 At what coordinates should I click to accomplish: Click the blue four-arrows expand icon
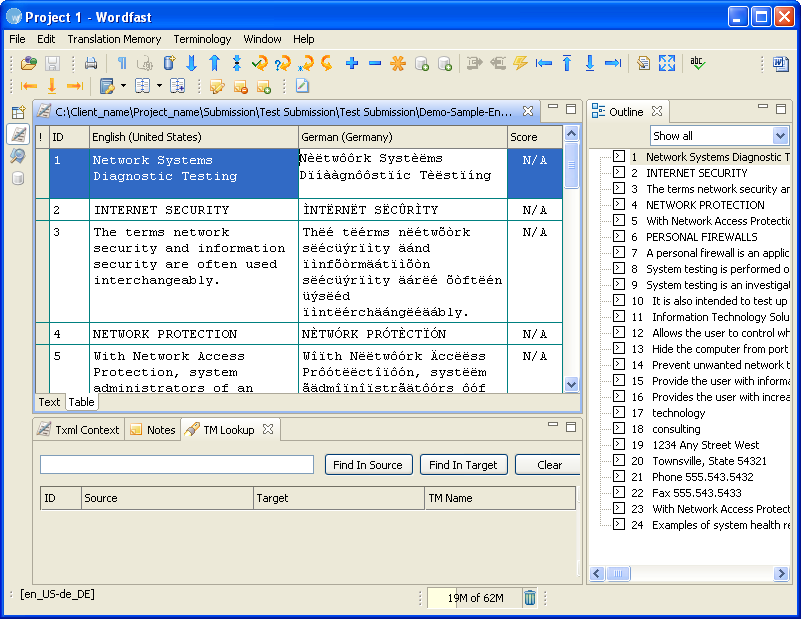[667, 63]
